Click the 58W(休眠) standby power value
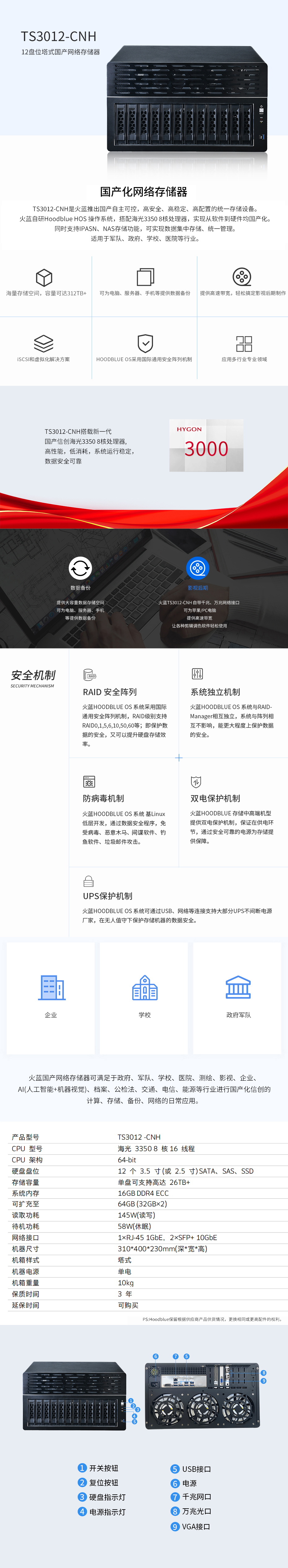The width and height of the screenshot is (288, 1568). (134, 1227)
